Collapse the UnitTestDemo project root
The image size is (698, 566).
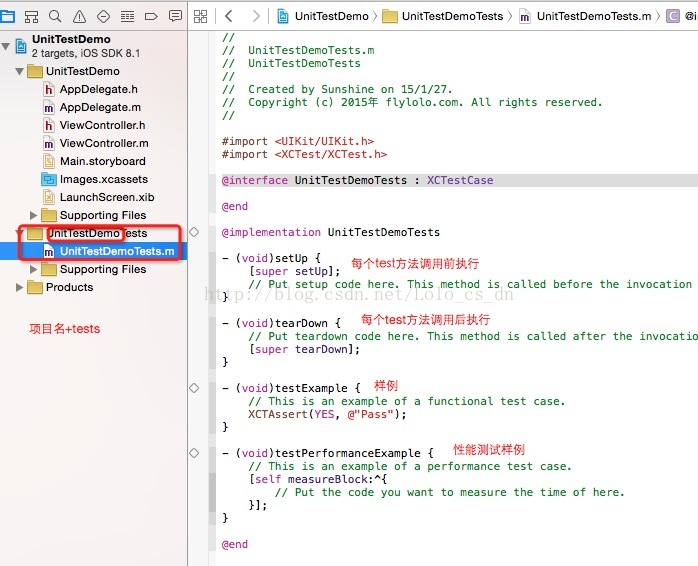[x=7, y=46]
